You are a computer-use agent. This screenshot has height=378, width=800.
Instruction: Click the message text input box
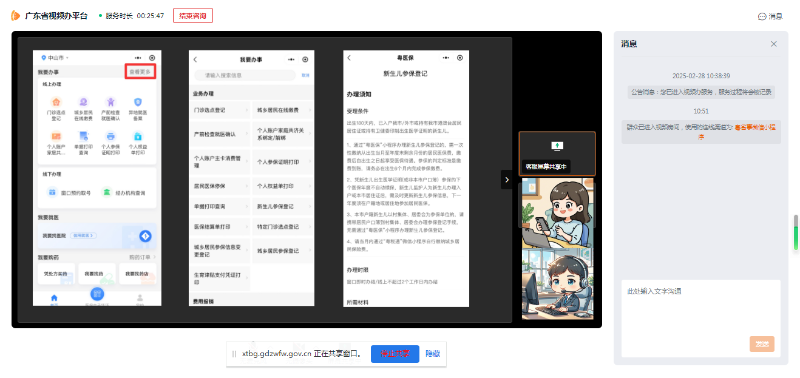click(x=701, y=318)
